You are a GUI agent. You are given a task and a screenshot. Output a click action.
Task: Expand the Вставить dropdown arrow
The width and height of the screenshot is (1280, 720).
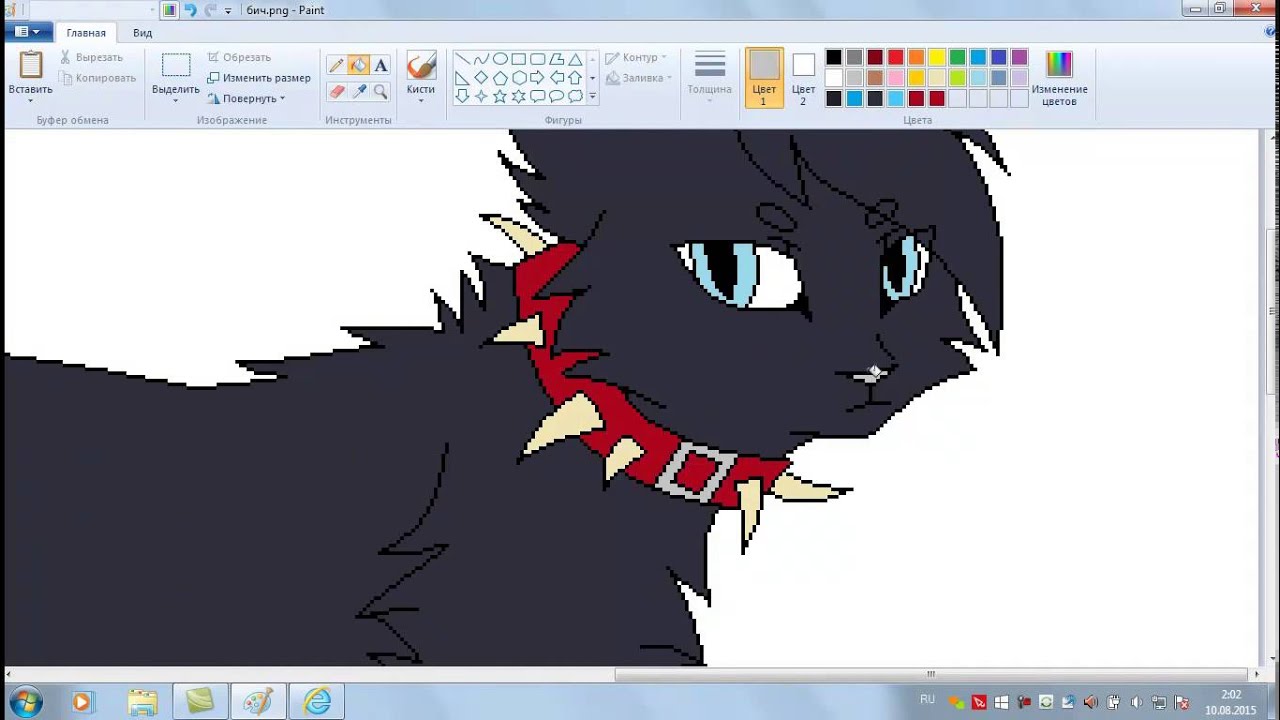pyautogui.click(x=30, y=101)
